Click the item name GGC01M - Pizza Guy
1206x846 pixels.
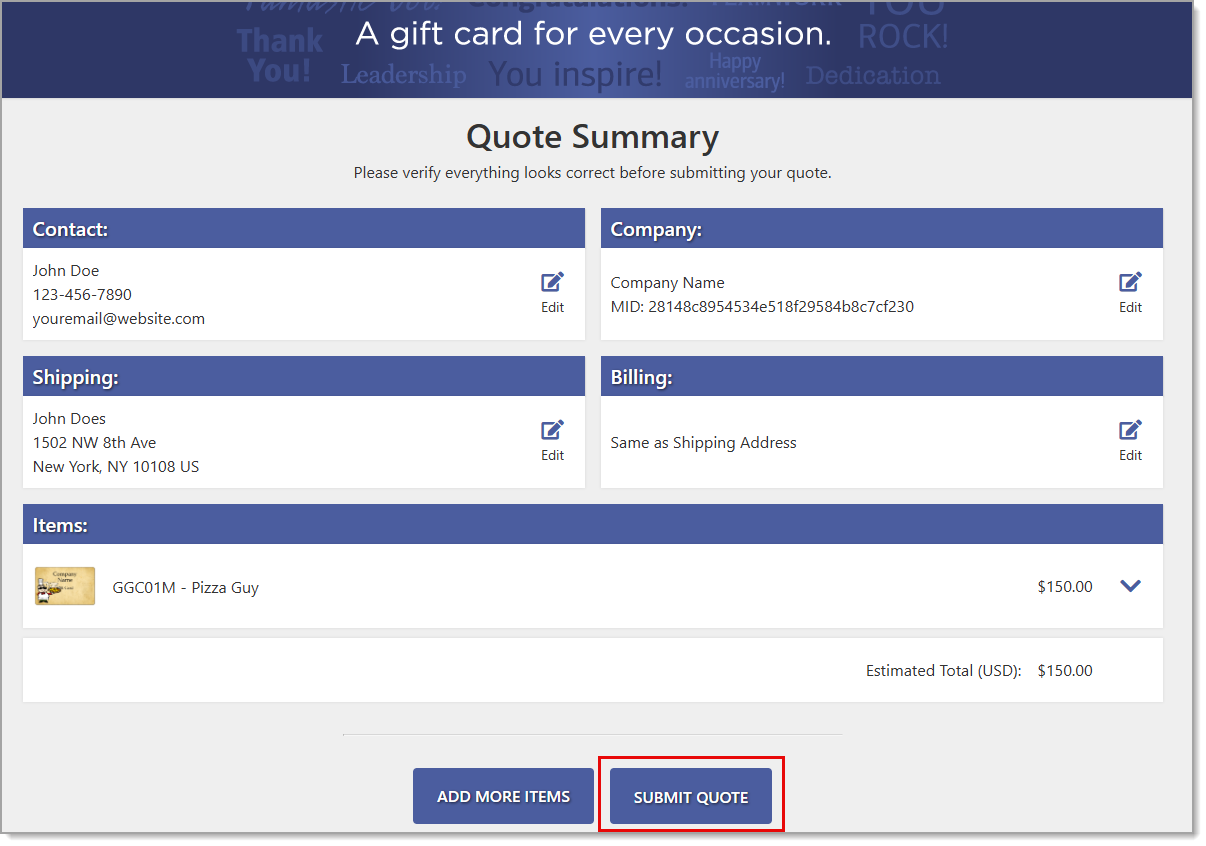click(x=187, y=587)
